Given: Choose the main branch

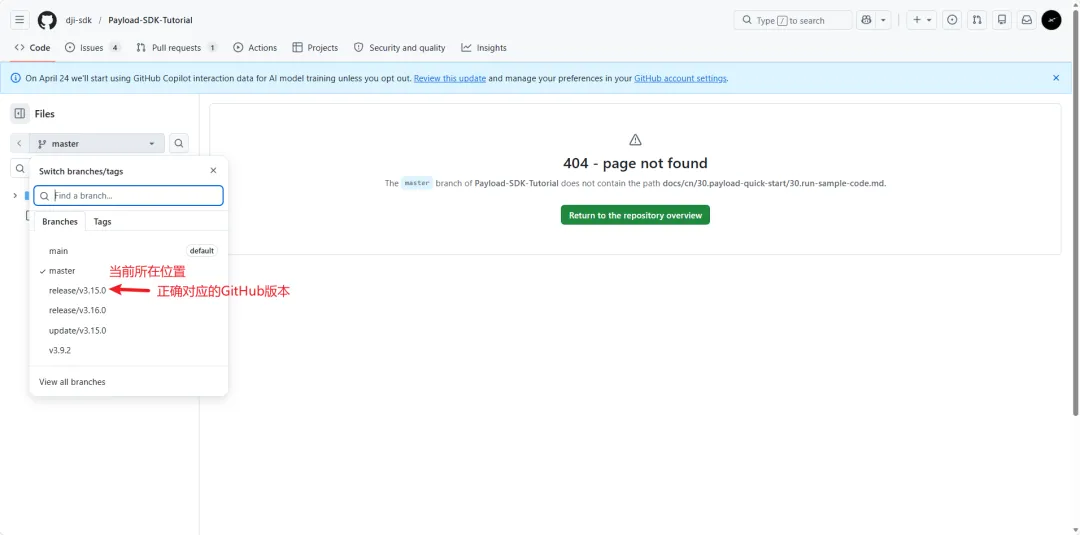Looking at the screenshot, I should click(x=128, y=251).
